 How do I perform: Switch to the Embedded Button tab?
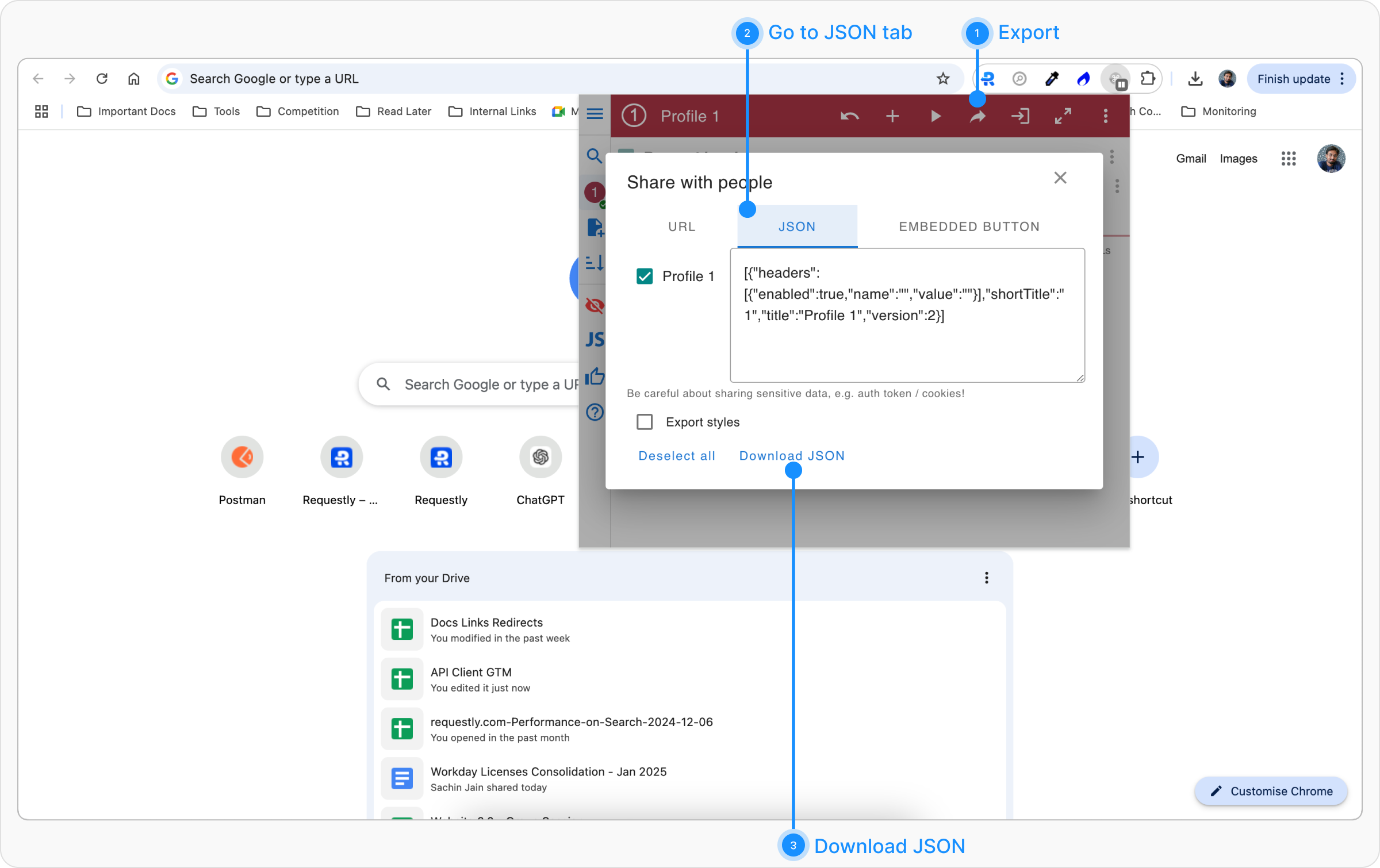[x=969, y=226]
